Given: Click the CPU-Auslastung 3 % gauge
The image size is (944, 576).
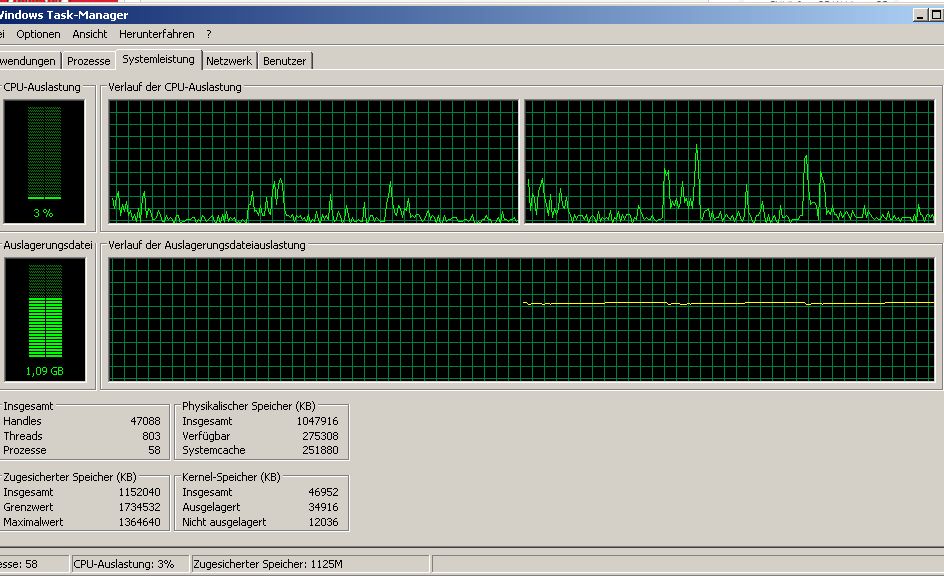Looking at the screenshot, I should (x=44, y=161).
